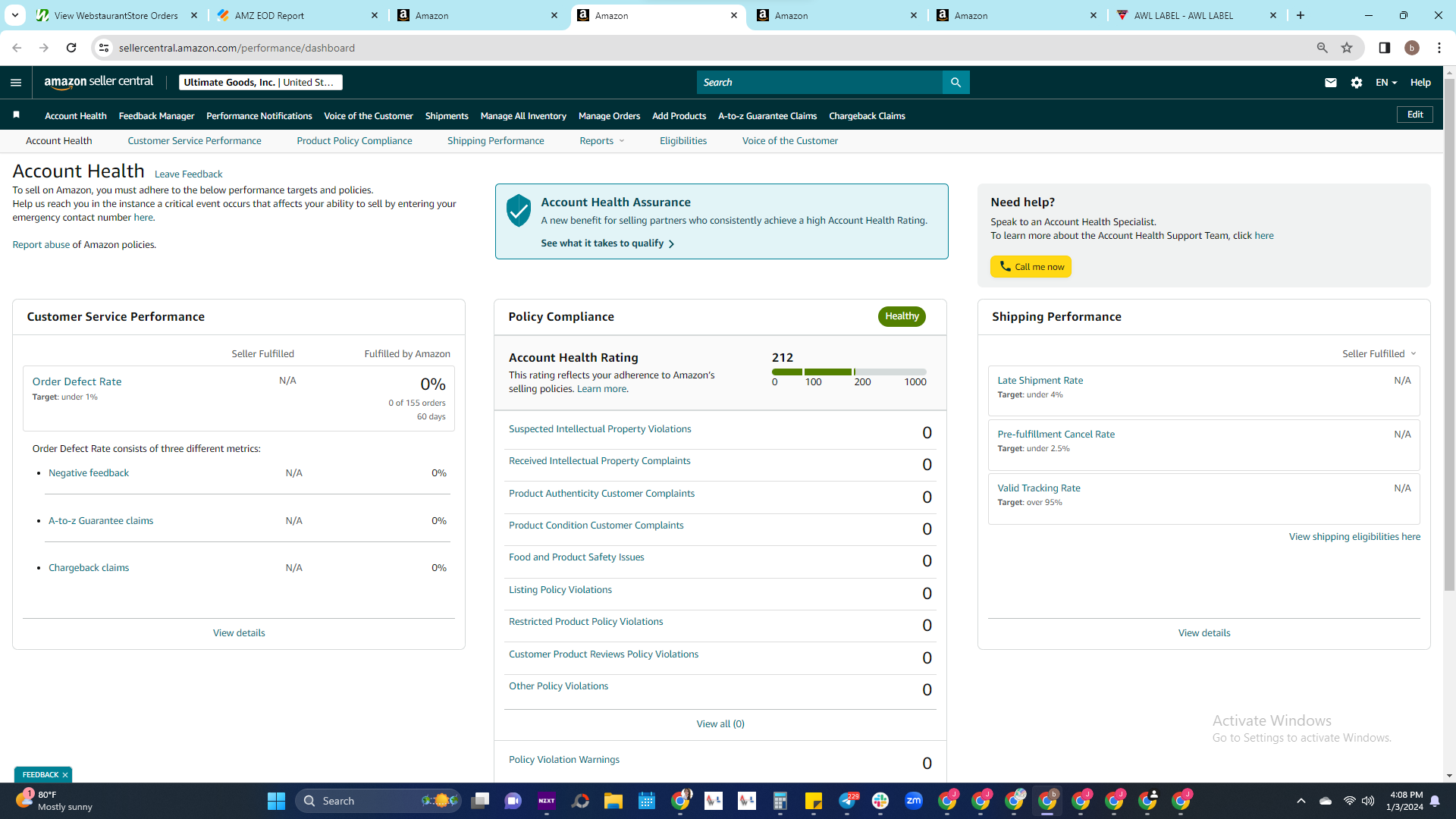Click View all (0) policy violations
Image resolution: width=1456 pixels, height=819 pixels.
[x=720, y=724]
